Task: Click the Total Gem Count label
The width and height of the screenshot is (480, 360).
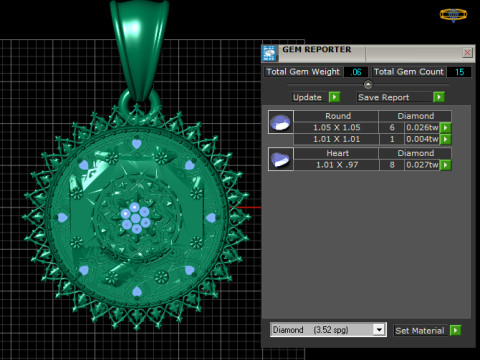Action: pyautogui.click(x=408, y=72)
